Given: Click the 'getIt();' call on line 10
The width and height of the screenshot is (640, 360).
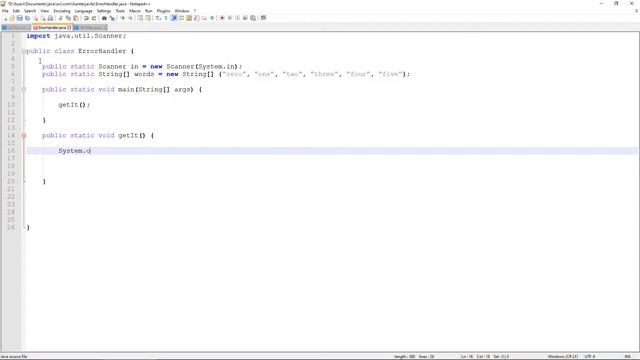Looking at the screenshot, I should pyautogui.click(x=74, y=105).
